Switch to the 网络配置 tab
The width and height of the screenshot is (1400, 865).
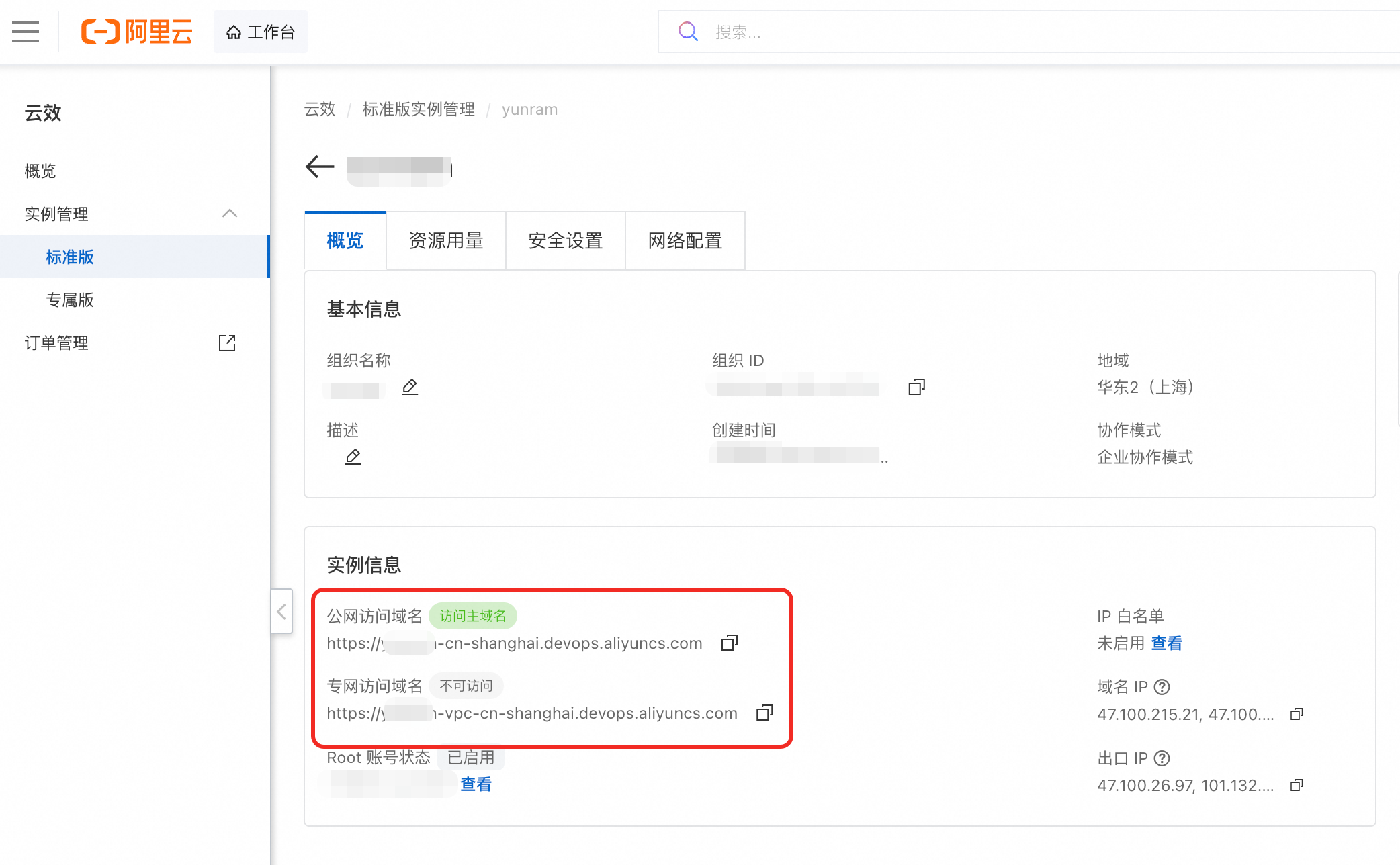tap(685, 240)
